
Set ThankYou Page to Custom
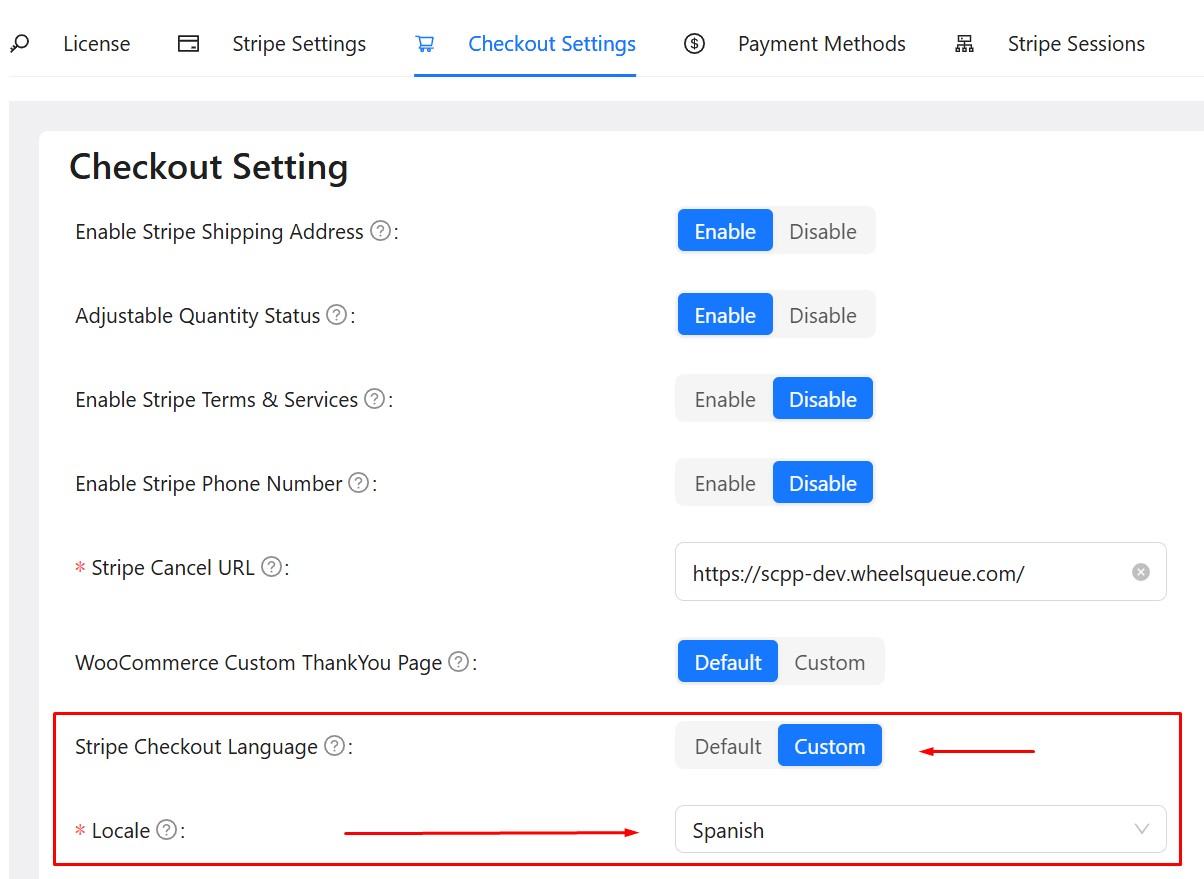[829, 662]
